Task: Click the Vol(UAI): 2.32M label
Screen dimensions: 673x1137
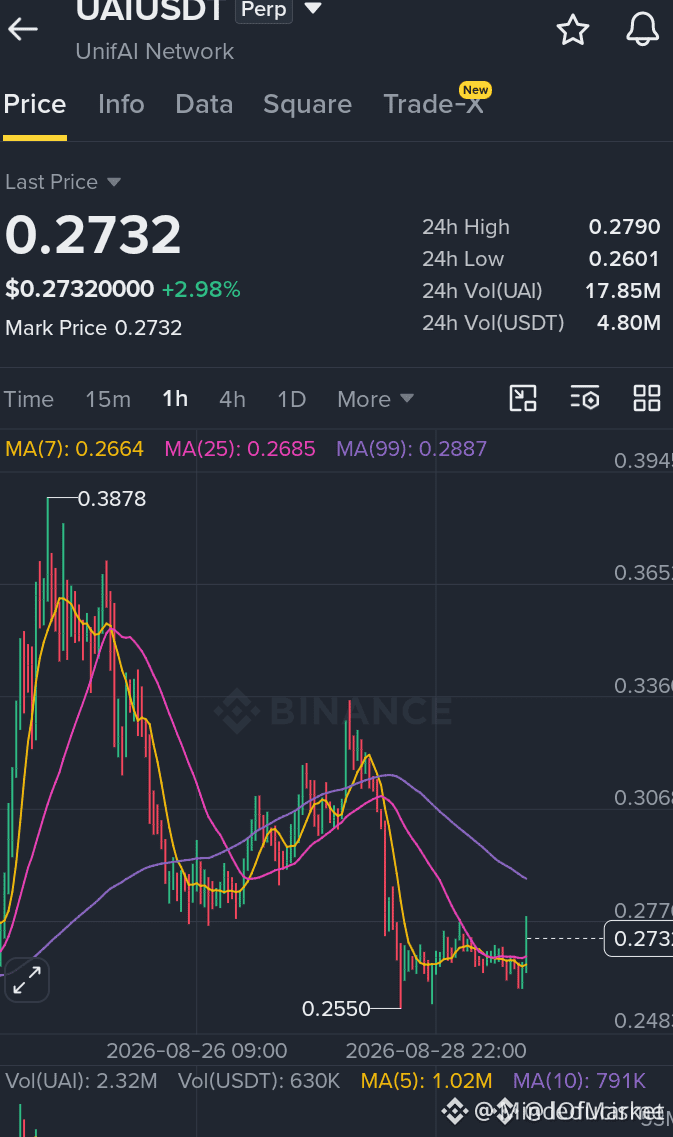Action: click(81, 1081)
